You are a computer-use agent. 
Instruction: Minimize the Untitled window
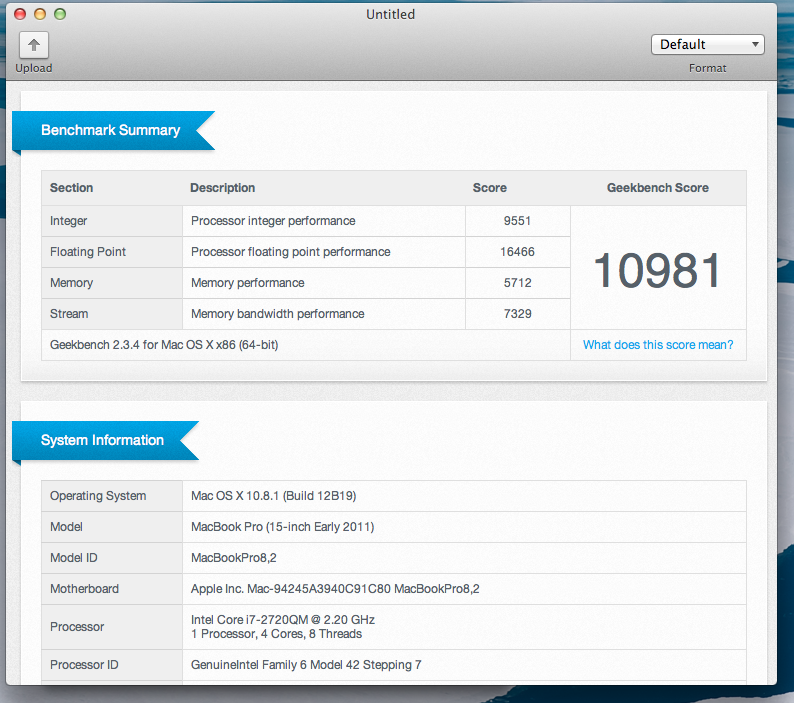(x=40, y=14)
